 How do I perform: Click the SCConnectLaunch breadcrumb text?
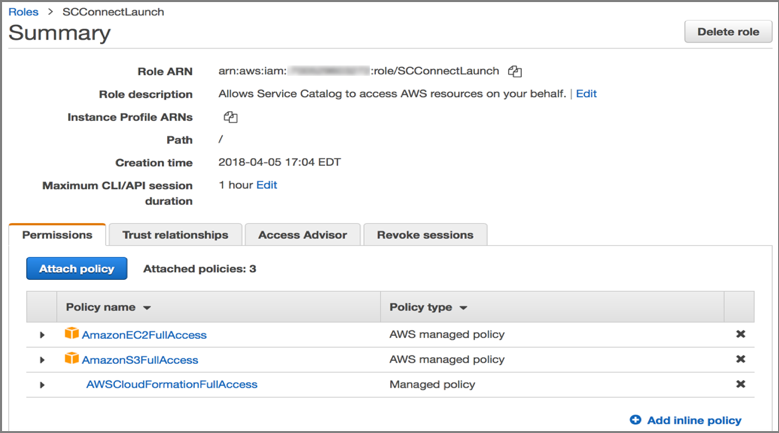click(x=113, y=12)
